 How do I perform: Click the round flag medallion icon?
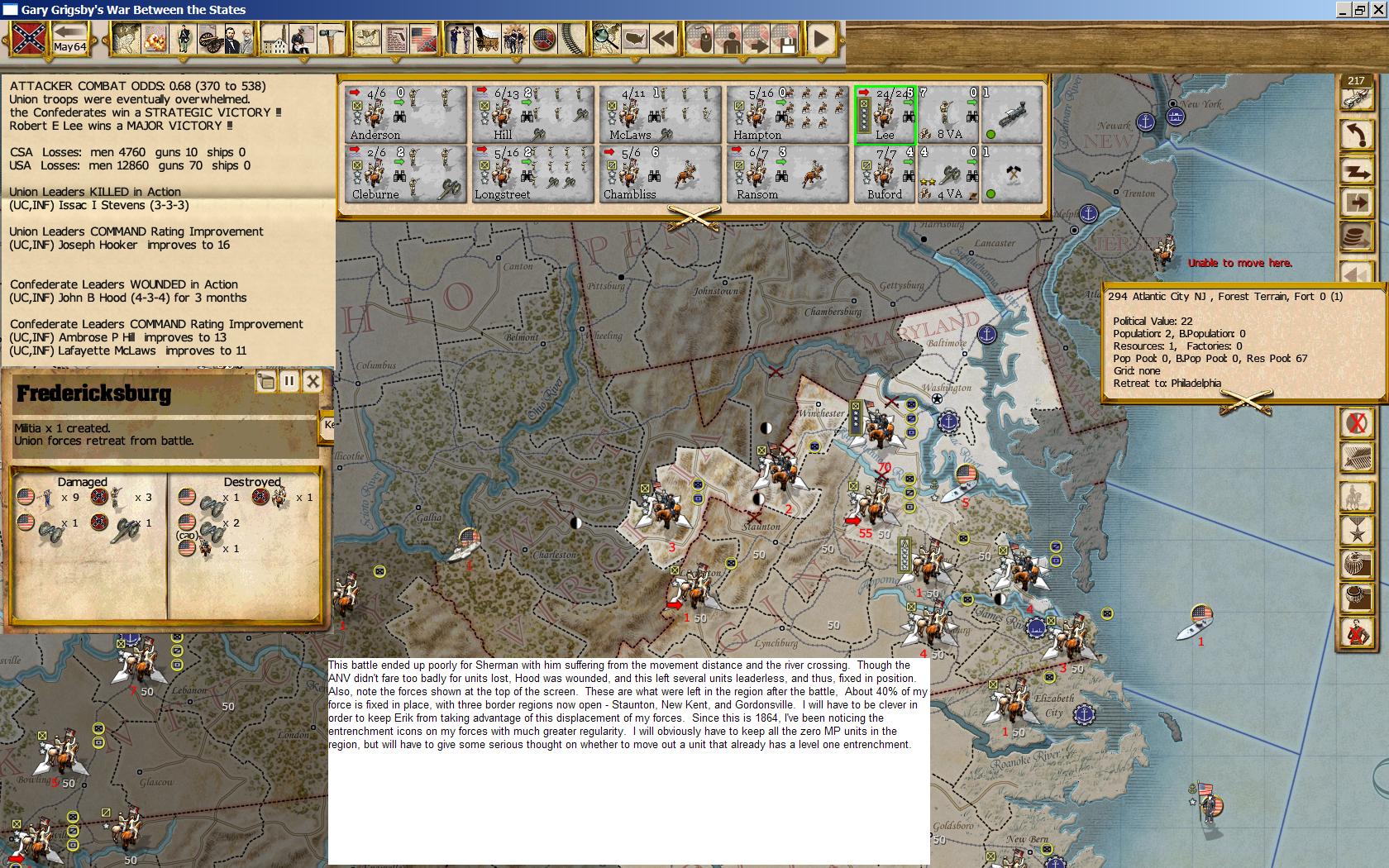[x=544, y=39]
